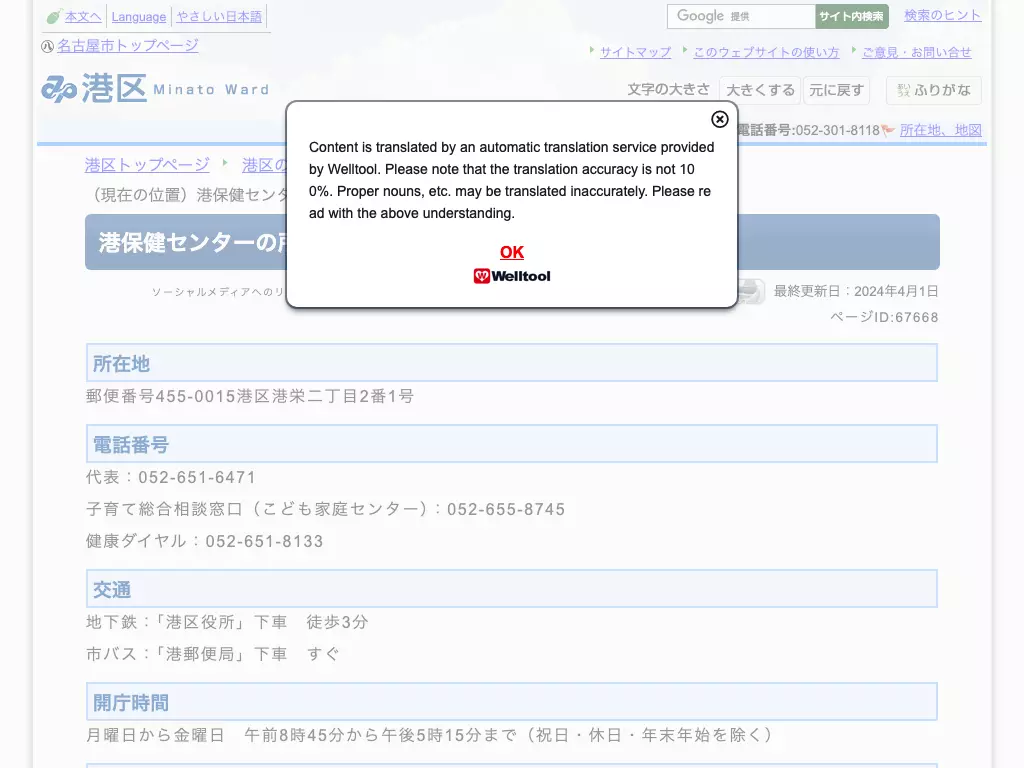
Task: Reset text size with 元に戻す
Action: coord(837,90)
